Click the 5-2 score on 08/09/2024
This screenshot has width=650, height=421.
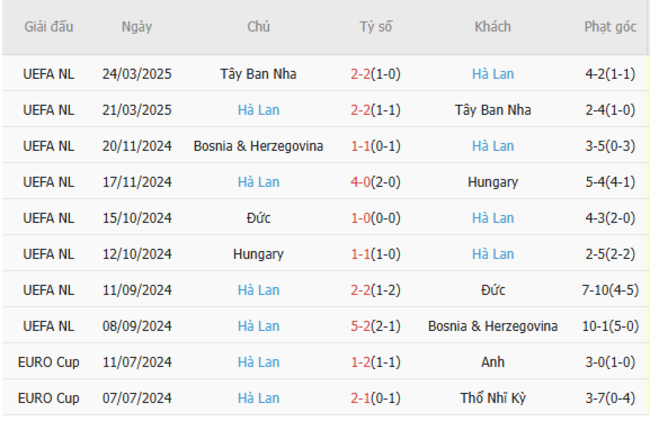point(361,326)
